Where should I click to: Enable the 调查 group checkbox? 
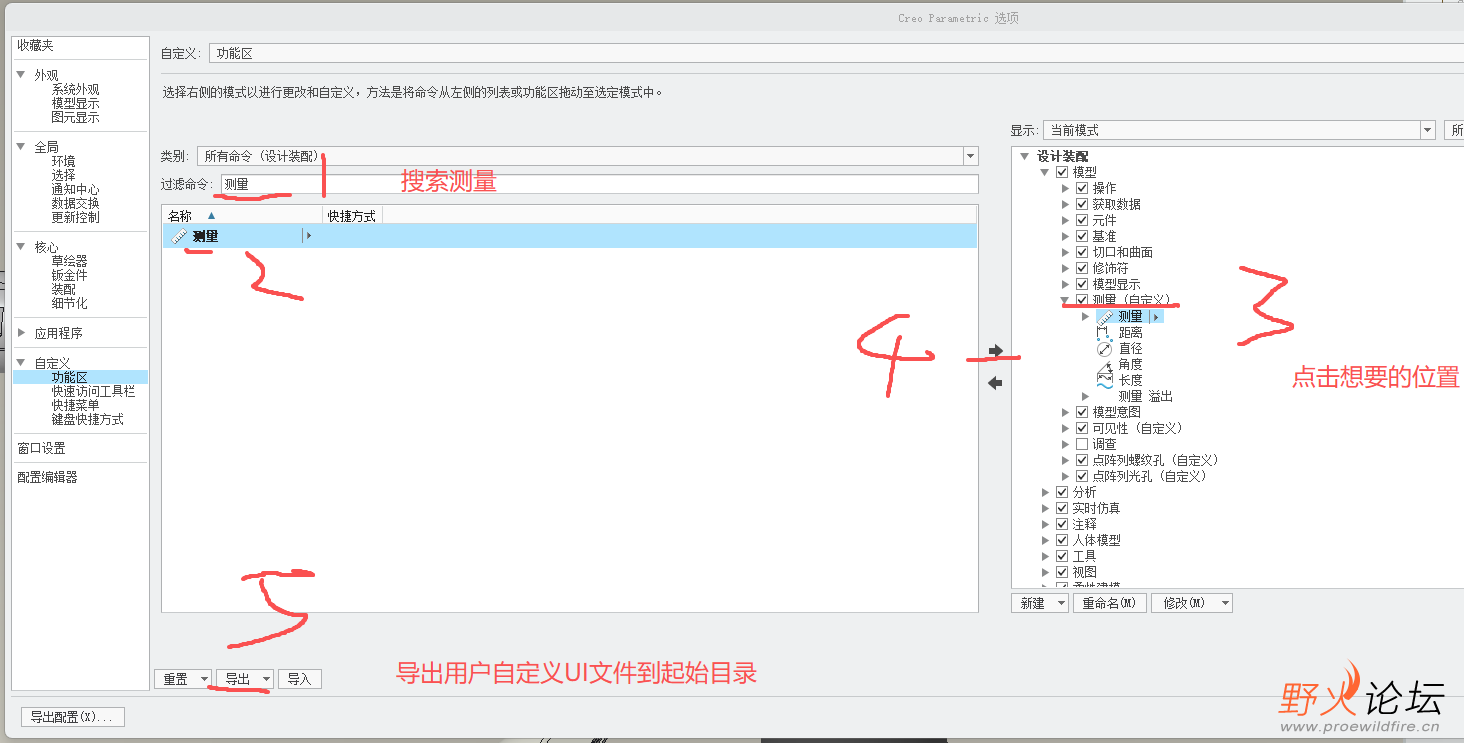coord(1082,444)
